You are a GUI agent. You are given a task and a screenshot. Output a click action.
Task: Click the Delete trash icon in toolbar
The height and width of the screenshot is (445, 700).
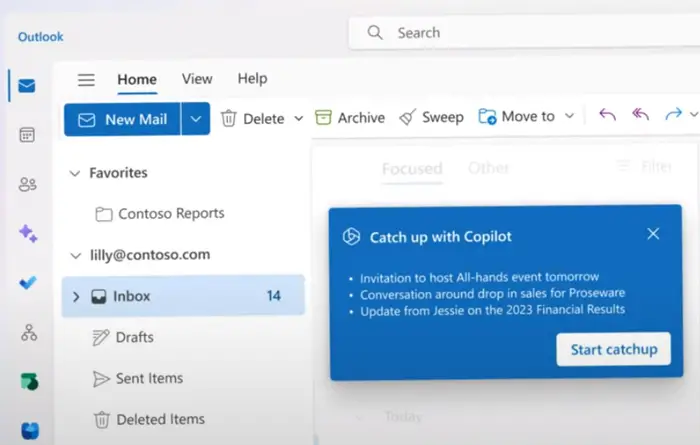coord(229,118)
